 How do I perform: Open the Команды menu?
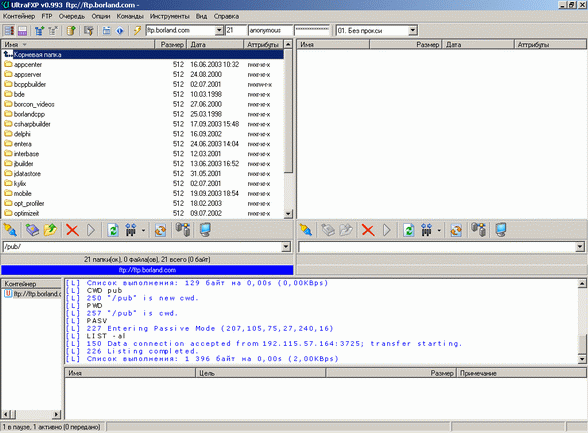pyautogui.click(x=130, y=16)
